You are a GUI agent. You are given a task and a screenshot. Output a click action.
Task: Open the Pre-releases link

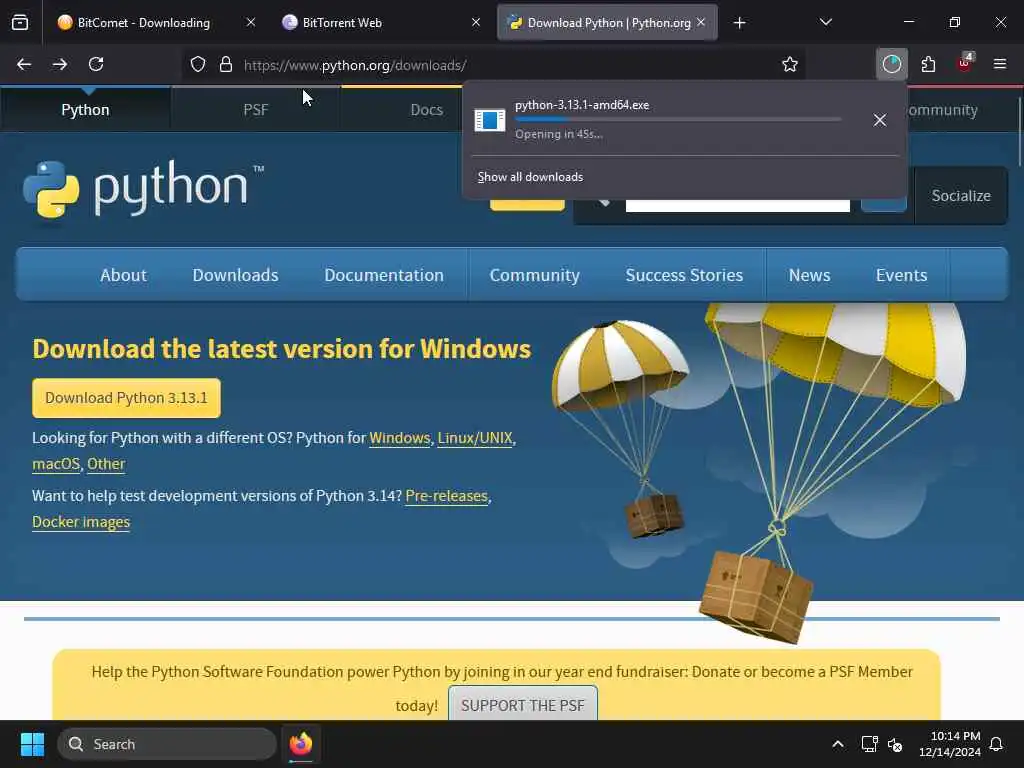point(447,496)
